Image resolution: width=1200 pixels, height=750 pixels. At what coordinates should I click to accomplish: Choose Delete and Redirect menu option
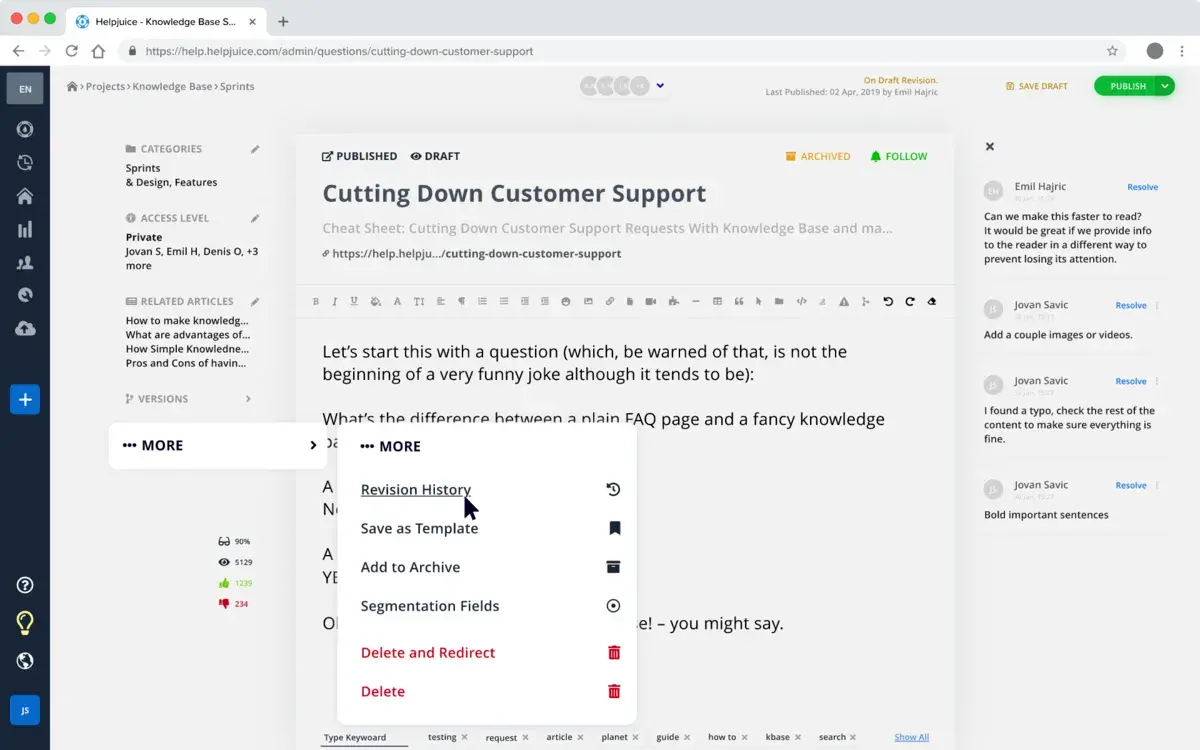428,653
